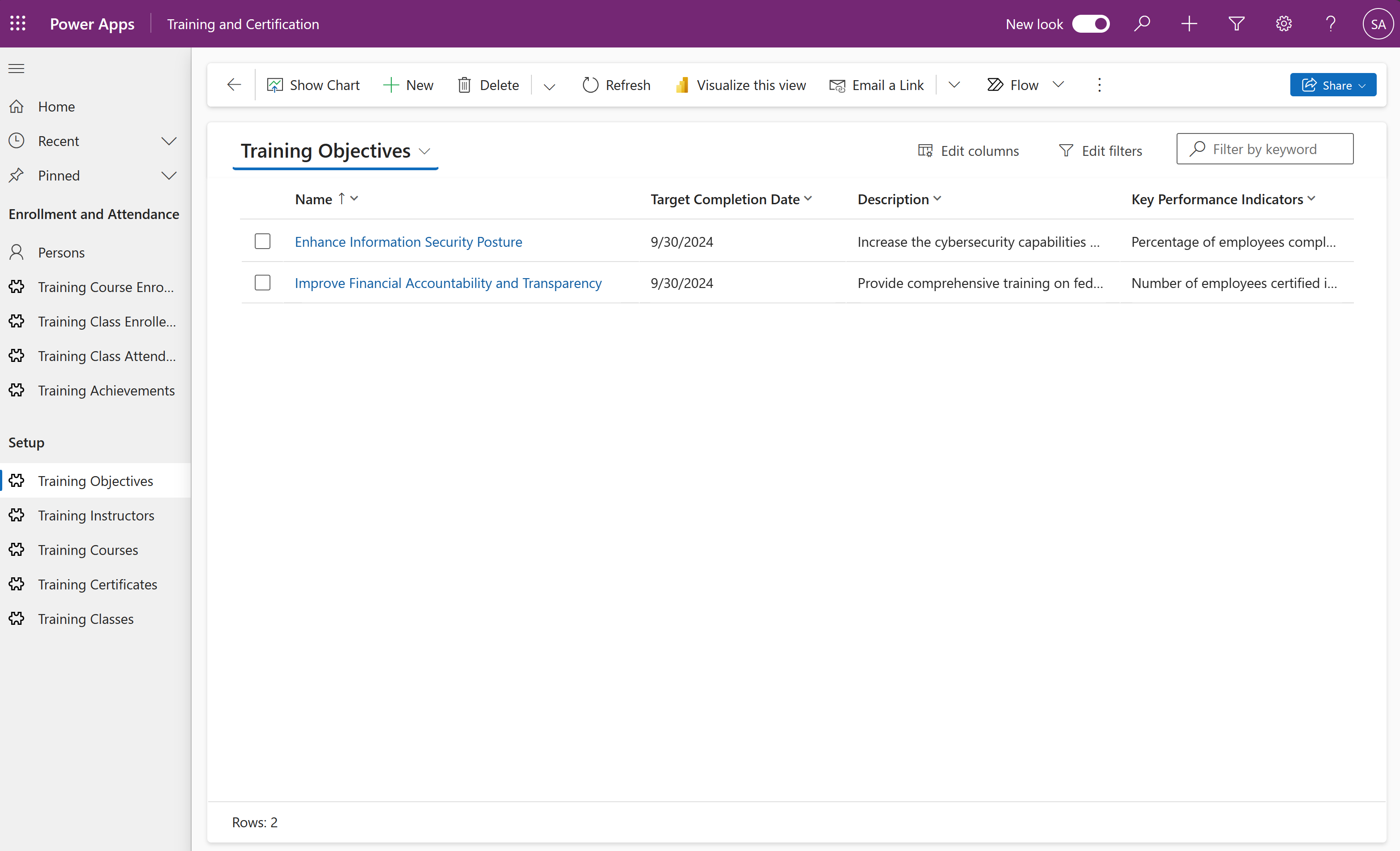Refresh the Training Objectives list
The image size is (1400, 851).
click(x=617, y=85)
